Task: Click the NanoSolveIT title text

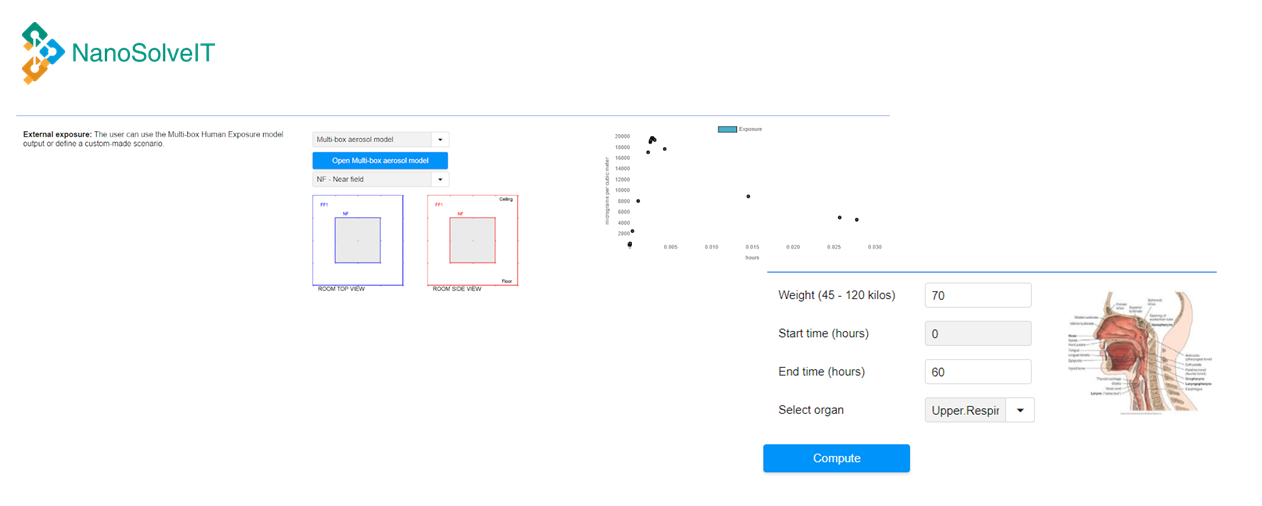Action: coord(143,53)
